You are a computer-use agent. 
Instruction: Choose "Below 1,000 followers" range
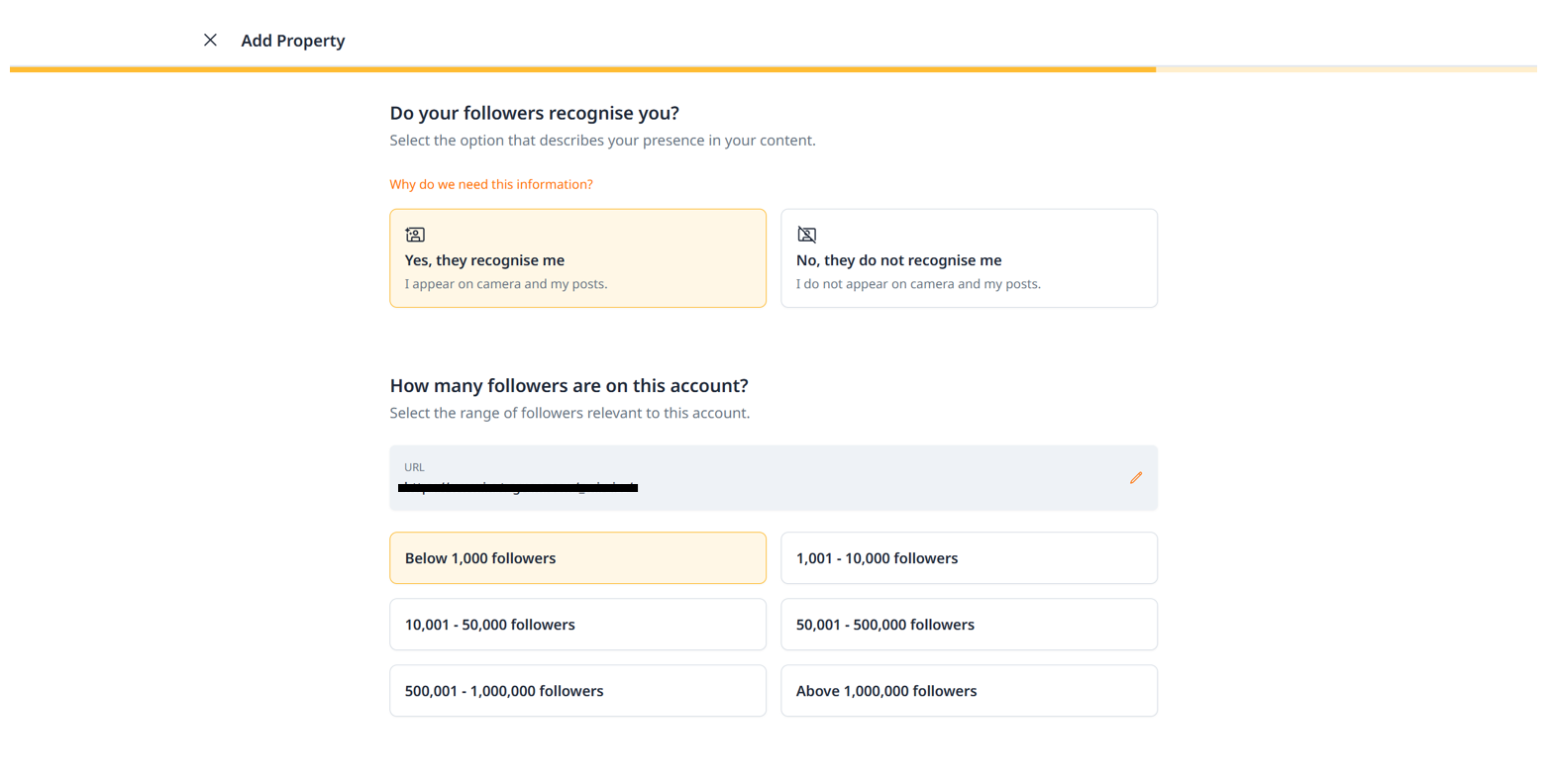click(577, 558)
